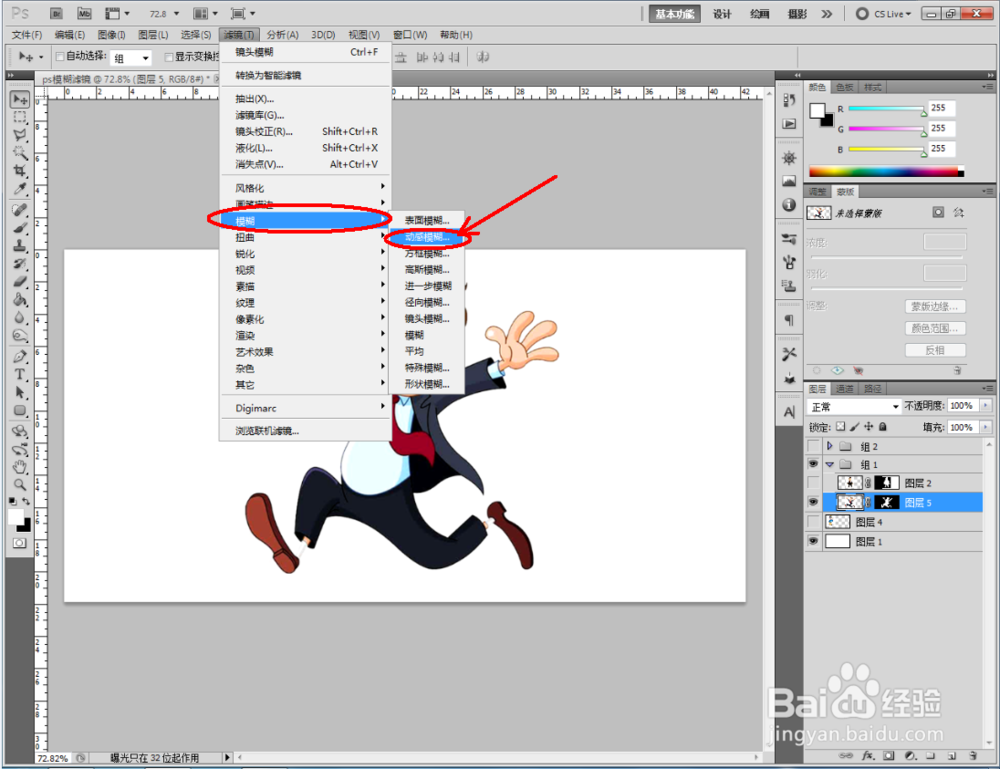The width and height of the screenshot is (1000, 769).
Task: Click the fx layer style icon
Action: pyautogui.click(x=868, y=756)
